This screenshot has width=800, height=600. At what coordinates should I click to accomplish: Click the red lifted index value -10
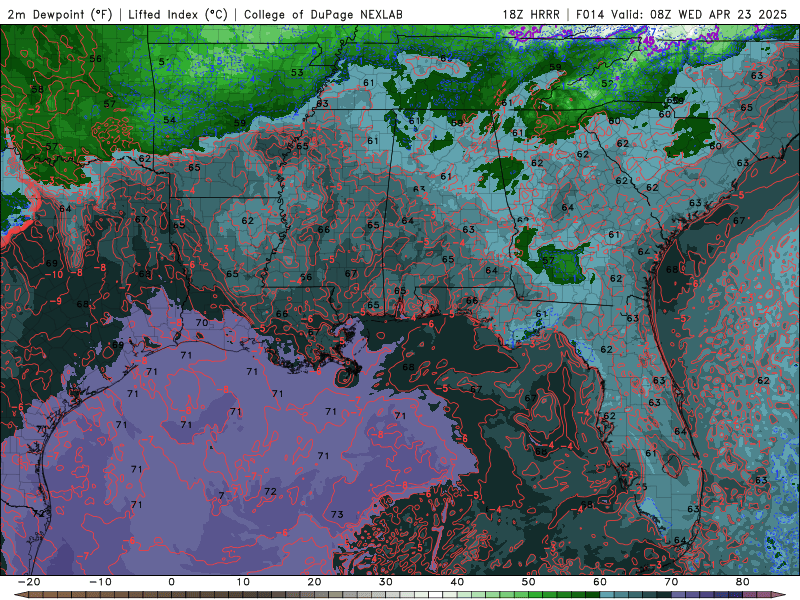(53, 274)
